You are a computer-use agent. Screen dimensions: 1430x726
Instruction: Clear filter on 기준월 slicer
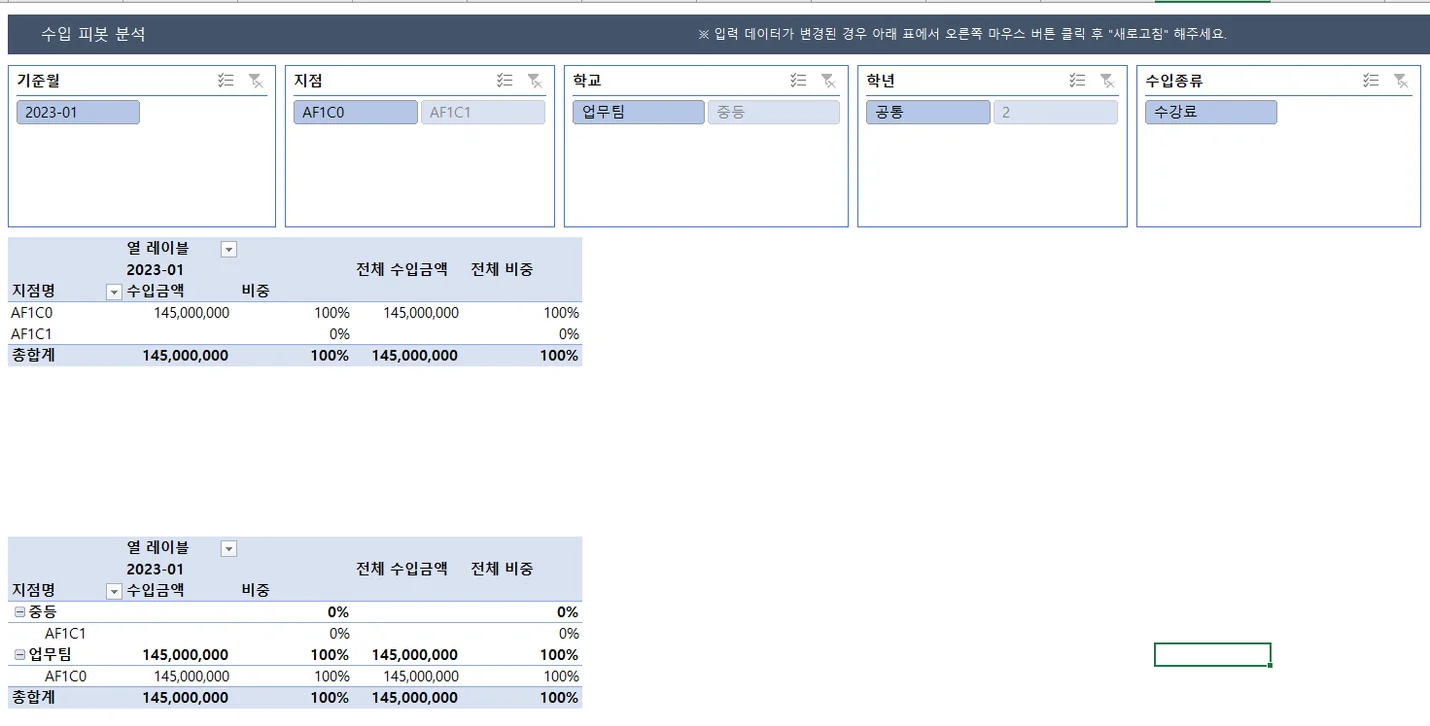click(x=255, y=81)
